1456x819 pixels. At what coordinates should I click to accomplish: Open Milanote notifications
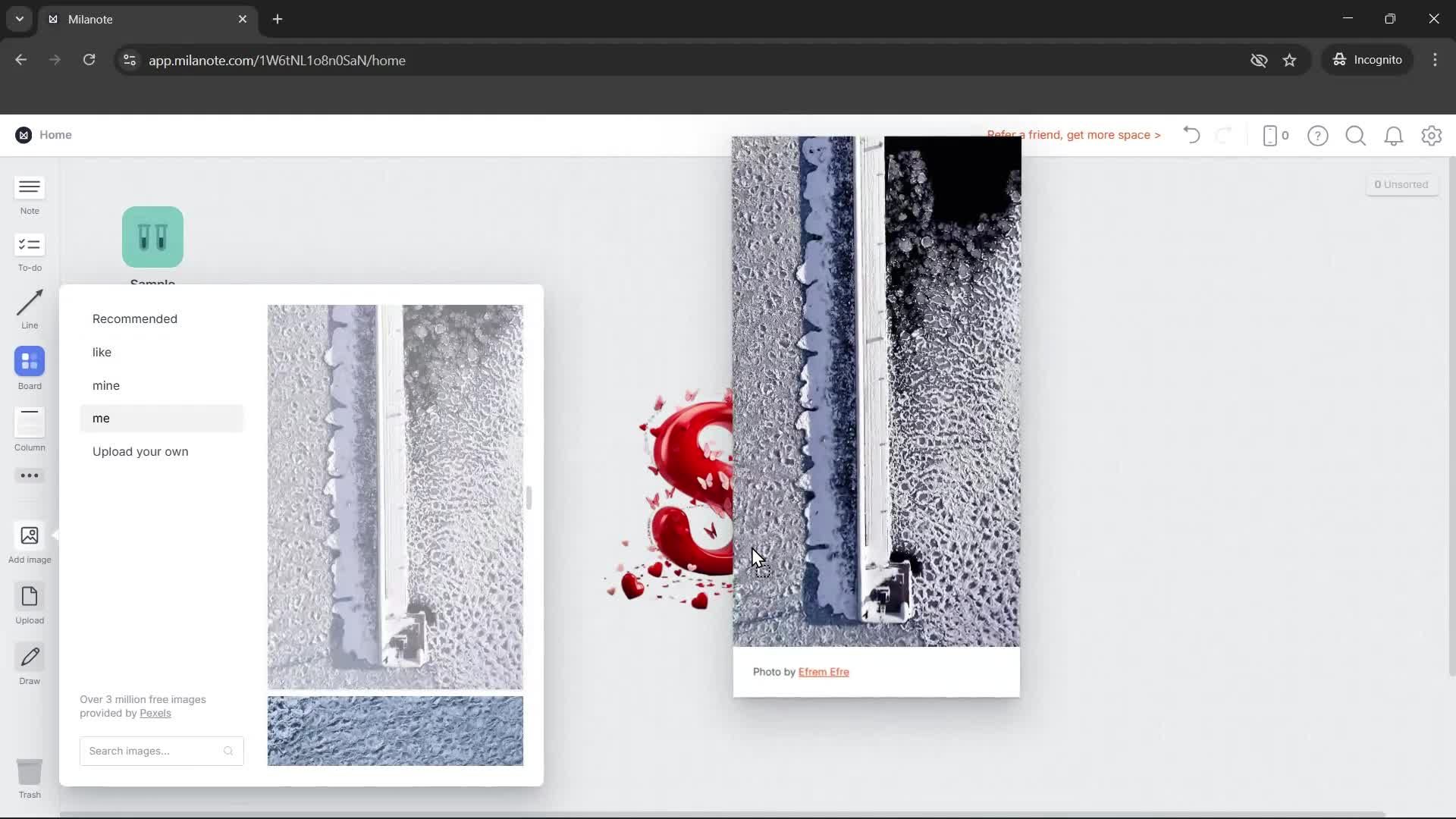click(x=1394, y=135)
